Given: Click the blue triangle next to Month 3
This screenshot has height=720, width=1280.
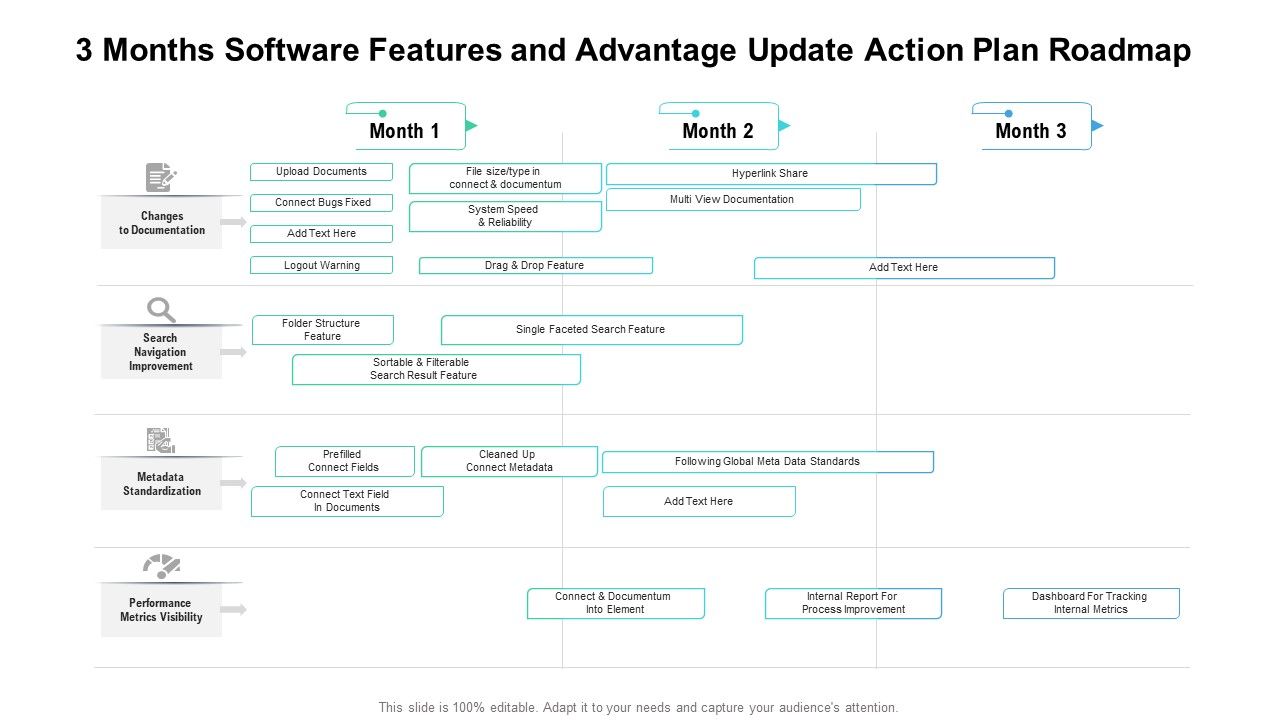Looking at the screenshot, I should click(x=1098, y=125).
